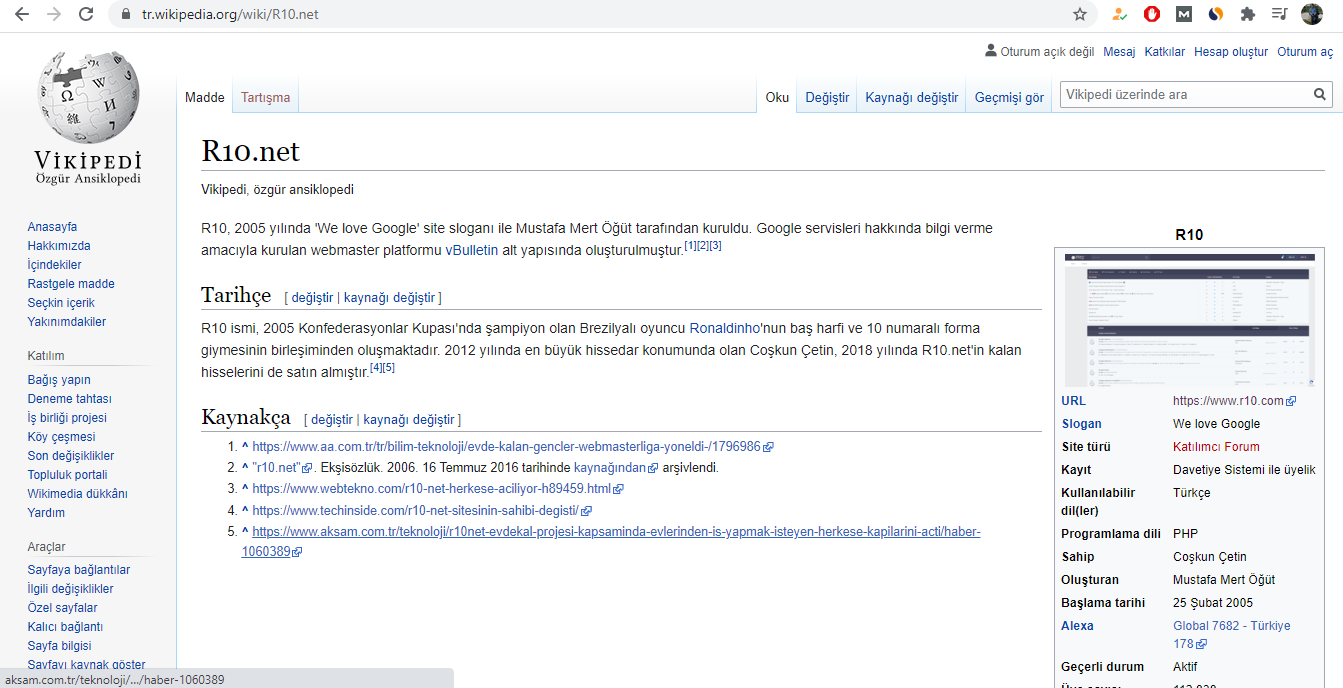Open Hakkımızda in the sidebar
Viewport: 1343px width, 688px height.
click(x=59, y=246)
